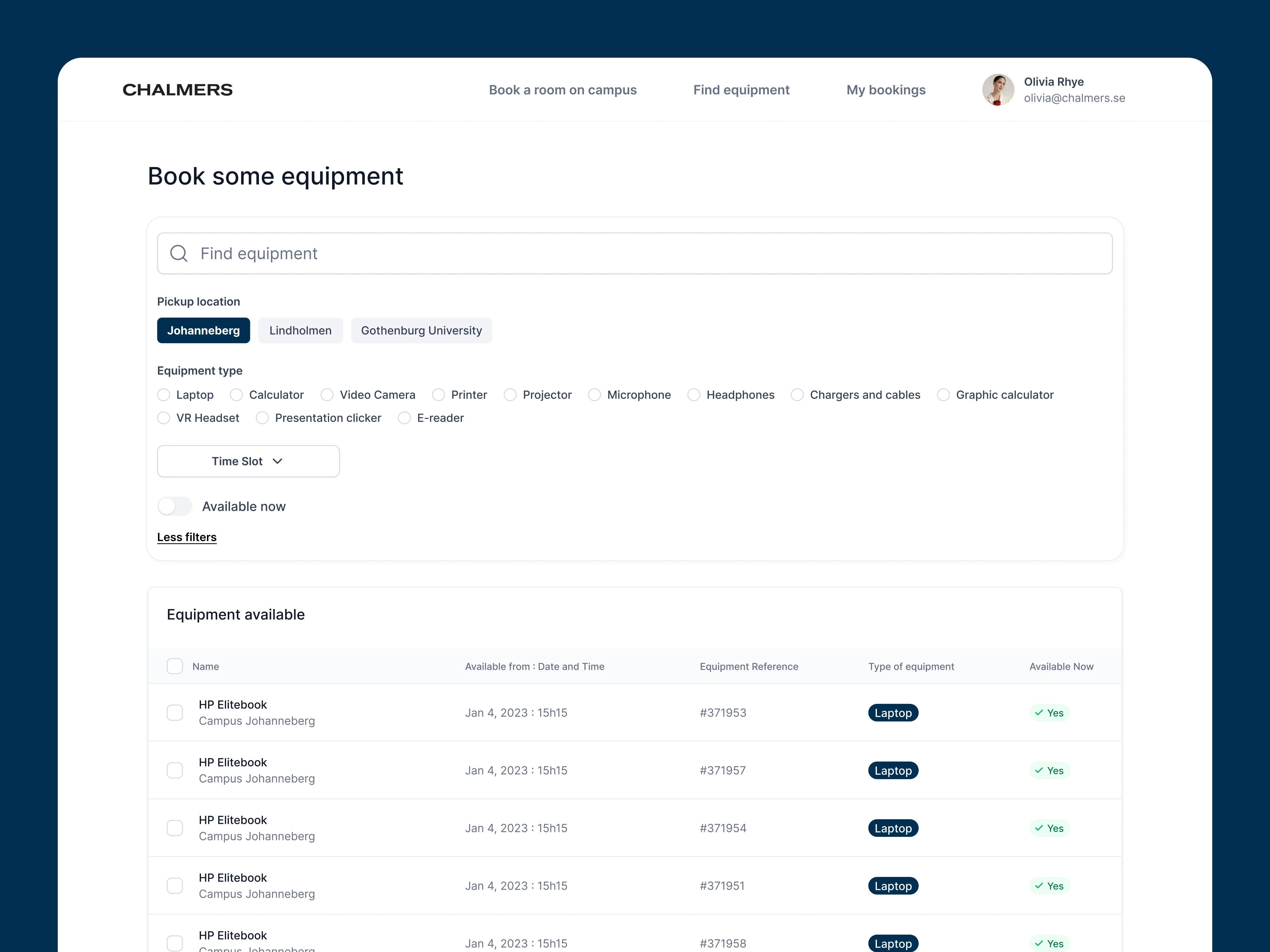Select Gothenburg University pickup location
1270x952 pixels.
(421, 331)
